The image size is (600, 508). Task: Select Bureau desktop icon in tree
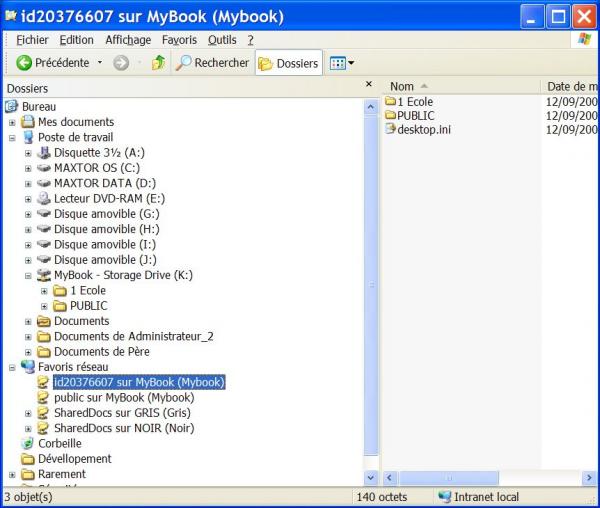point(11,106)
